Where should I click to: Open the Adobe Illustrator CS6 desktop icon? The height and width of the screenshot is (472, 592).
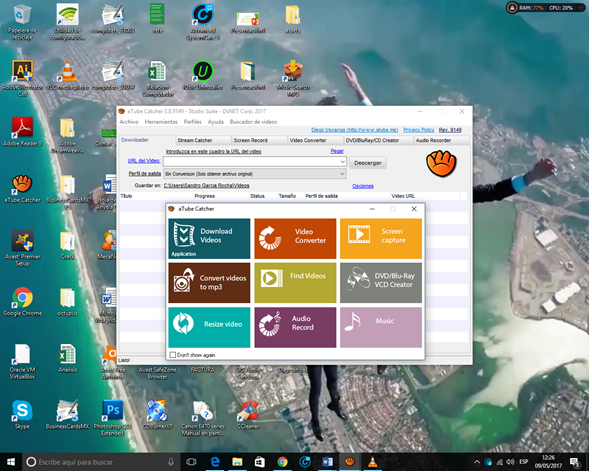(22, 78)
